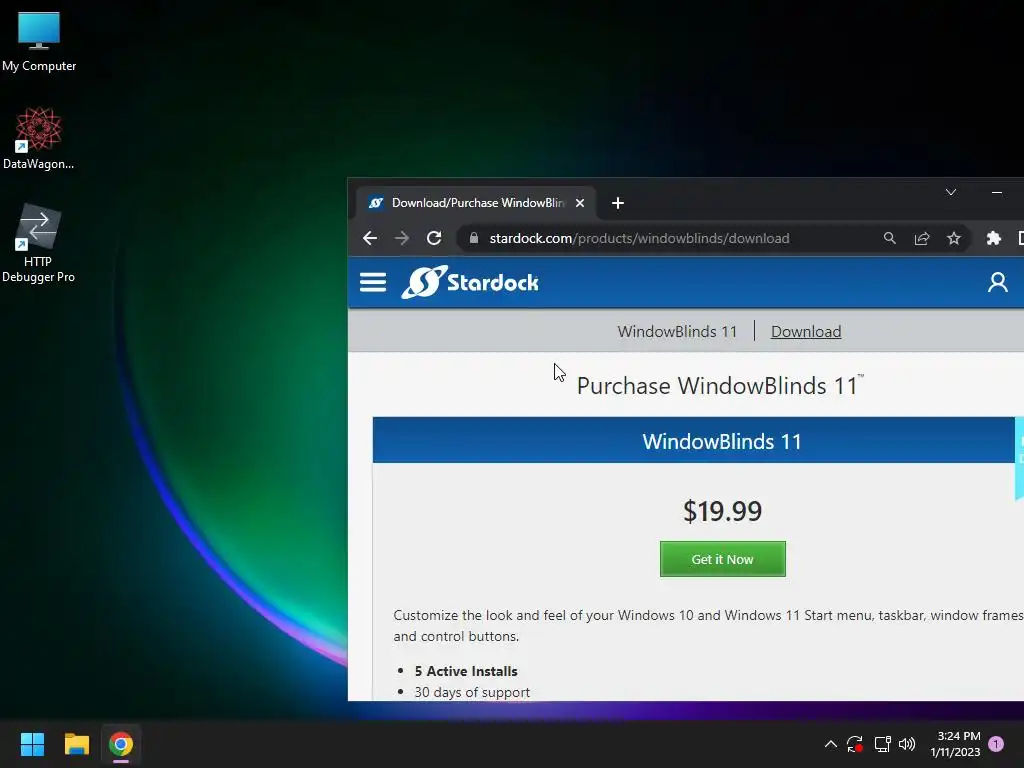
Task: Click the '5 Active Installs' bullet
Action: click(466, 671)
